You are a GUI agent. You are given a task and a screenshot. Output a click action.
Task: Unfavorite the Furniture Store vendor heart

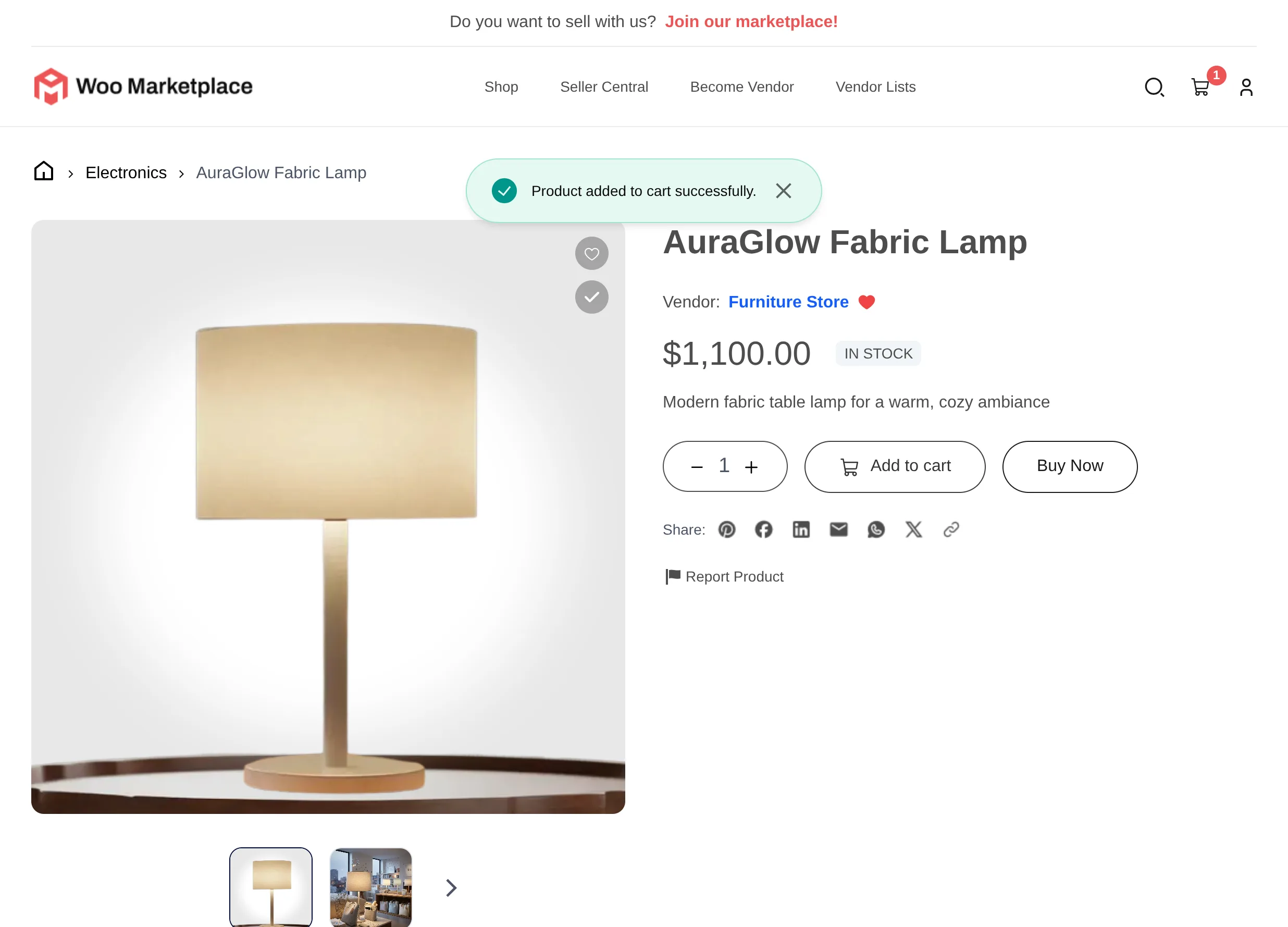tap(867, 302)
